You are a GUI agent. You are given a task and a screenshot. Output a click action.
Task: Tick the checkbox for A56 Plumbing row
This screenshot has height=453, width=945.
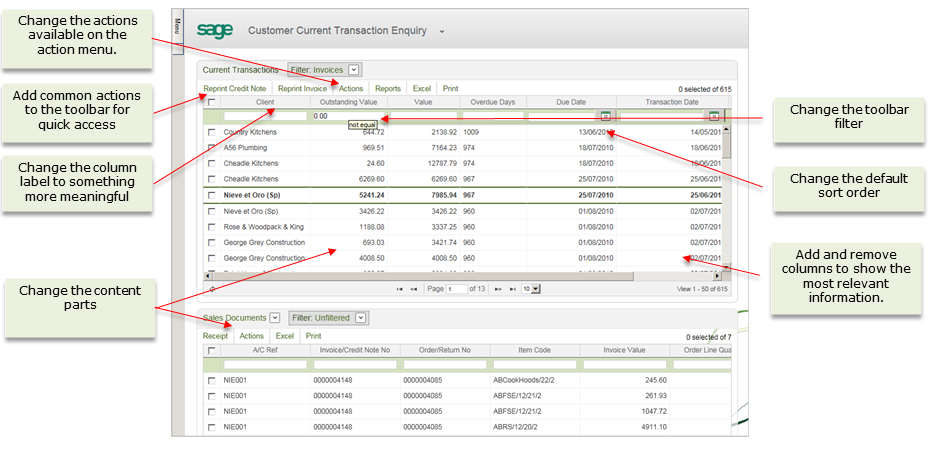(212, 148)
